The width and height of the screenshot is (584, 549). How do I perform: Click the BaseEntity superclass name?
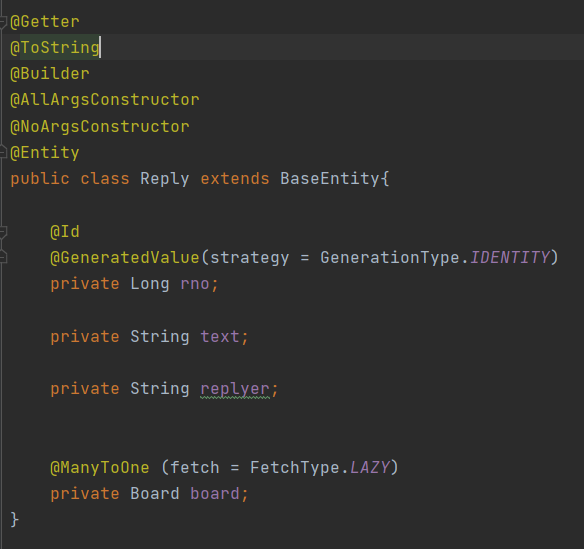330,178
